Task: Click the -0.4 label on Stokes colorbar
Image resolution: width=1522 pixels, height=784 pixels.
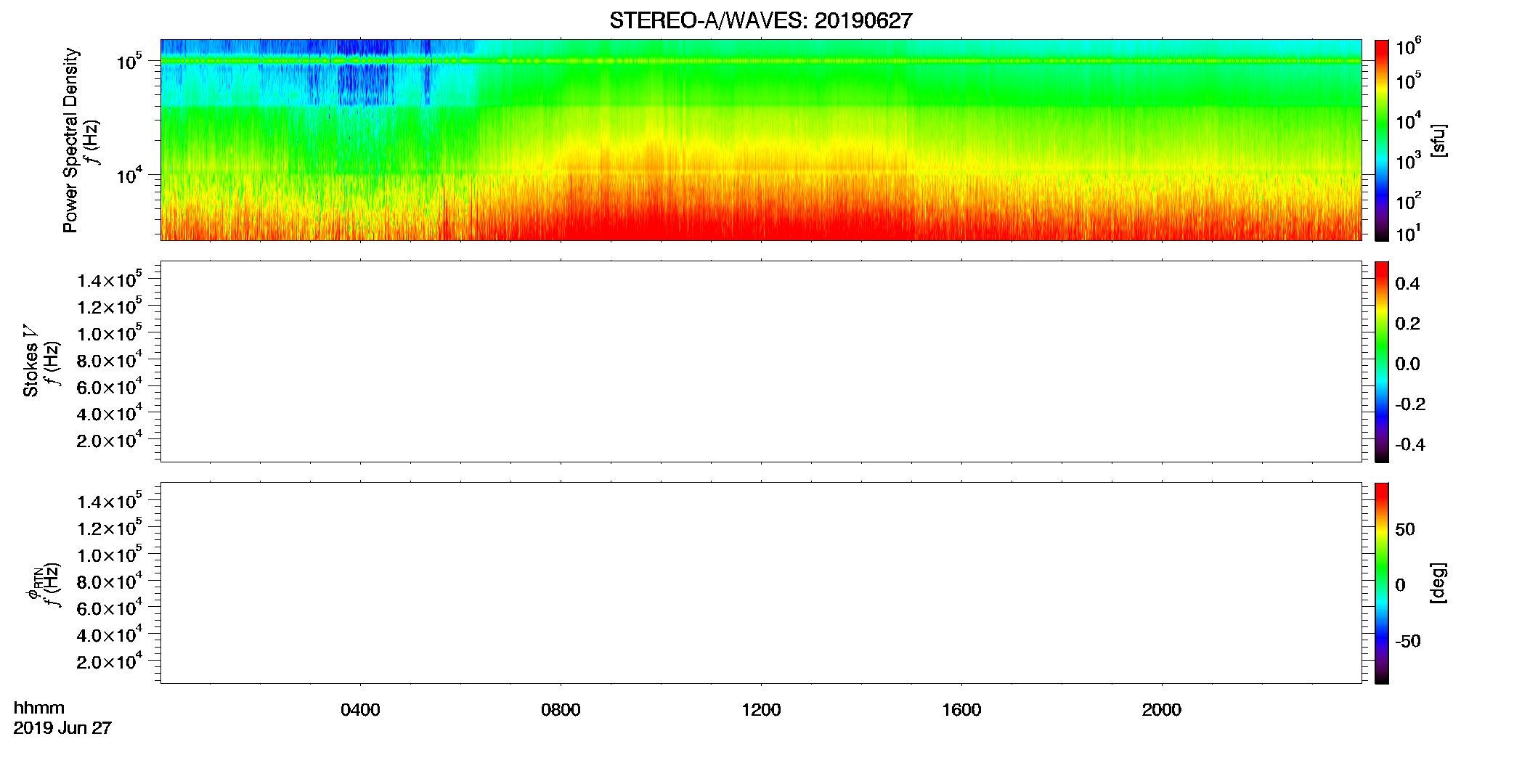Action: pos(1409,444)
